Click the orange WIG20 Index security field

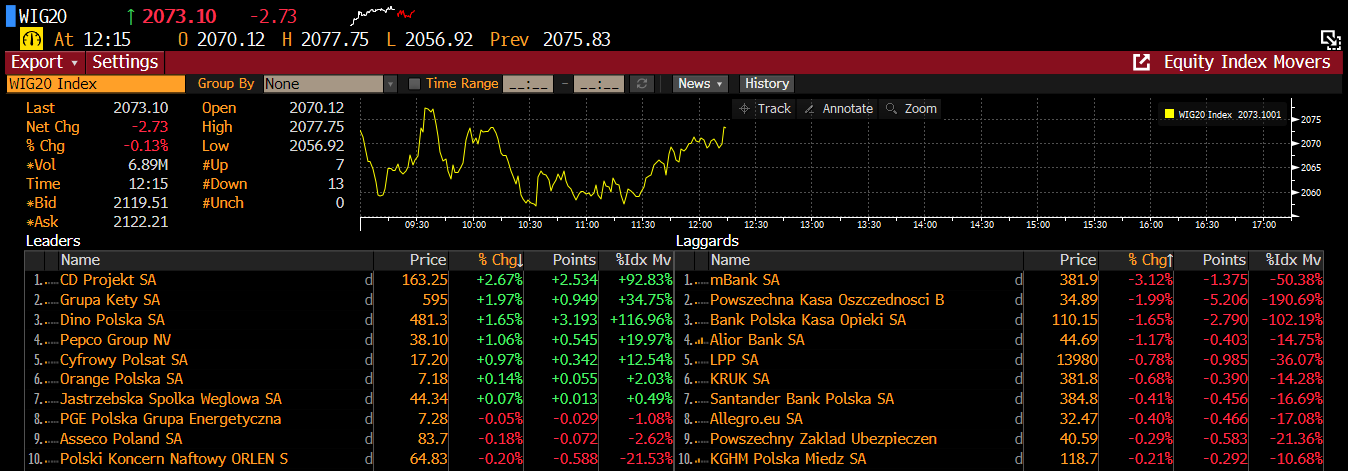[96, 84]
